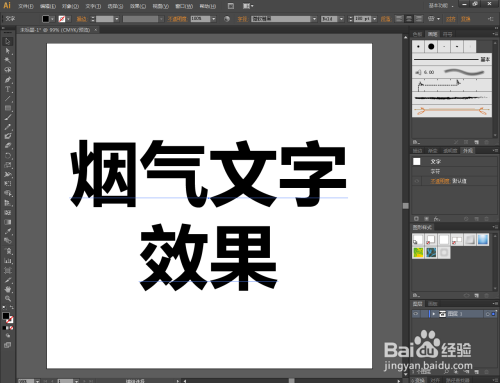Open the stroke weight dropdown
The width and height of the screenshot is (500, 383).
[x=117, y=19]
